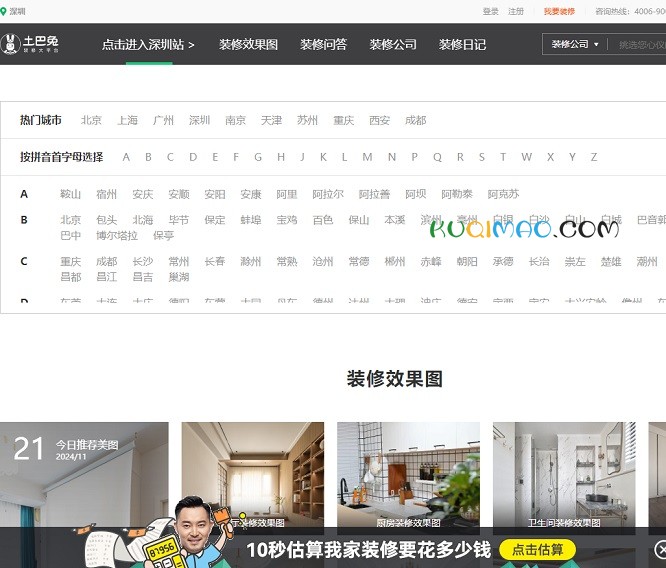This screenshot has height=568, width=666.
Task: Select letter Z in pinyin filter
Action: point(594,157)
